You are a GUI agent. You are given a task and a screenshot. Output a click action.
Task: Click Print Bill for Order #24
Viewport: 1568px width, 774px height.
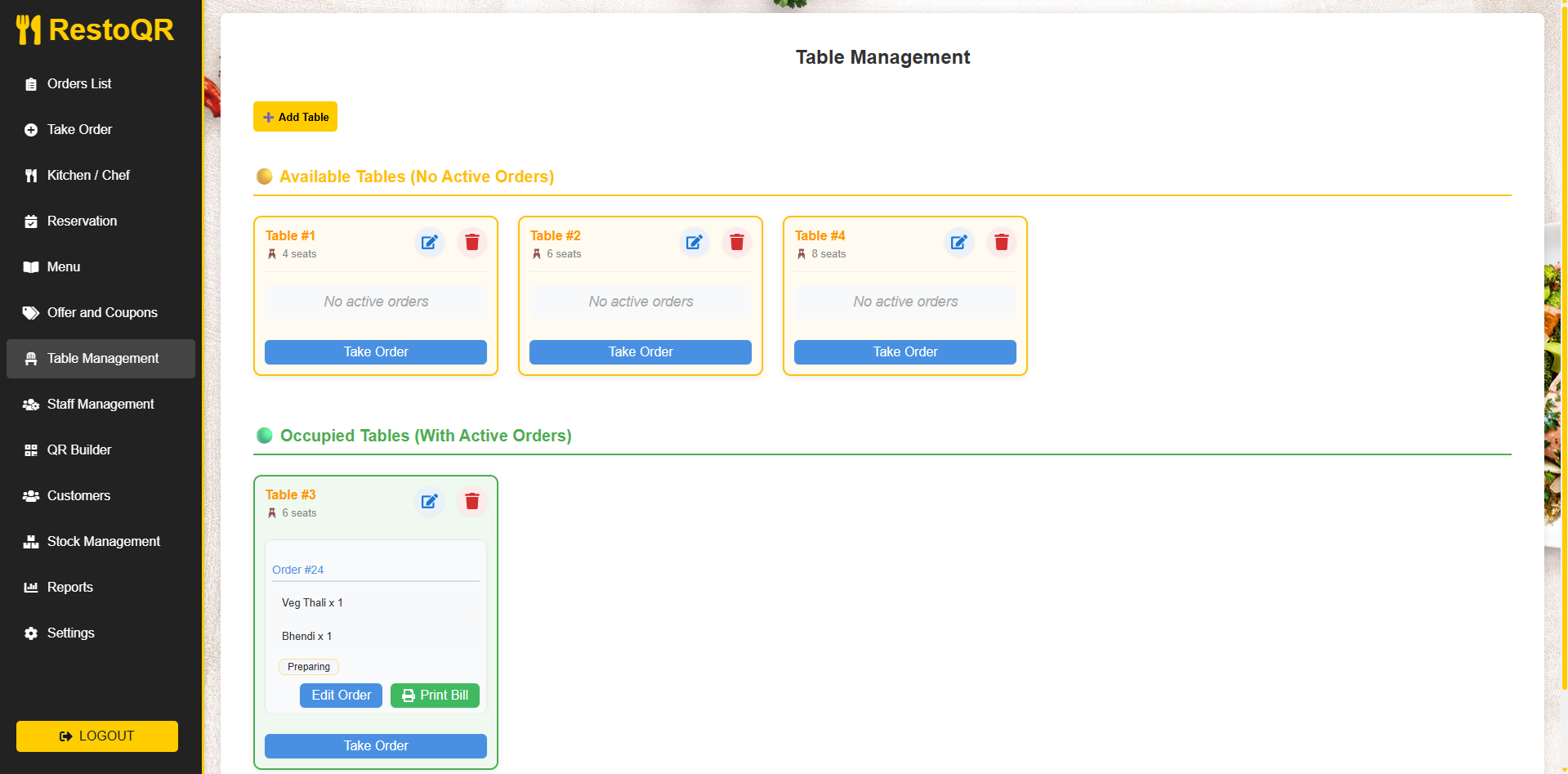(435, 696)
